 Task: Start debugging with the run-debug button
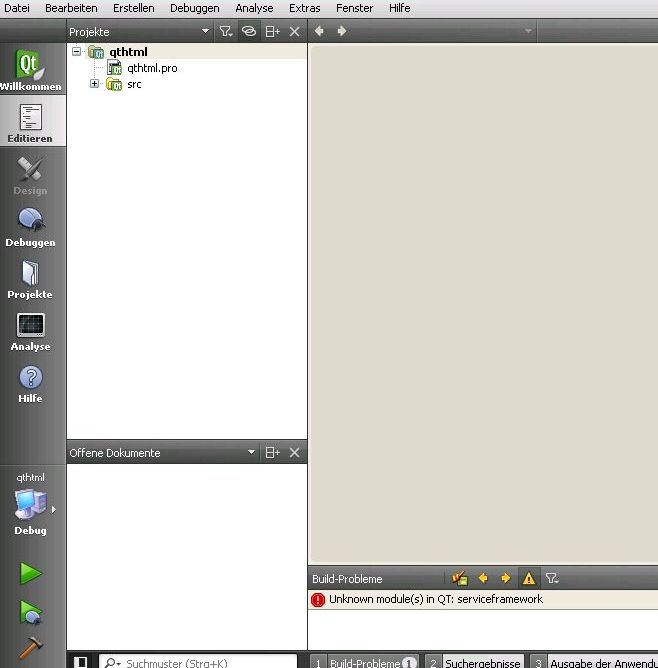(x=31, y=612)
